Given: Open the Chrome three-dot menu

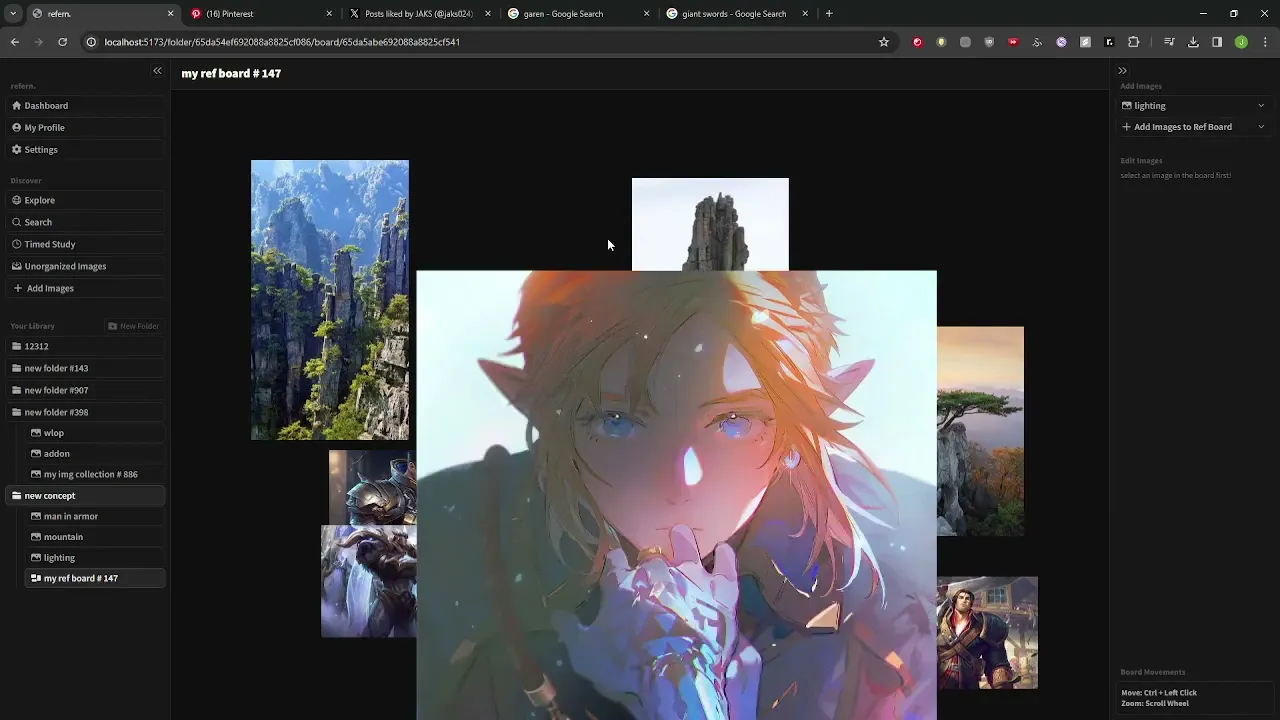Looking at the screenshot, I should click(x=1265, y=42).
